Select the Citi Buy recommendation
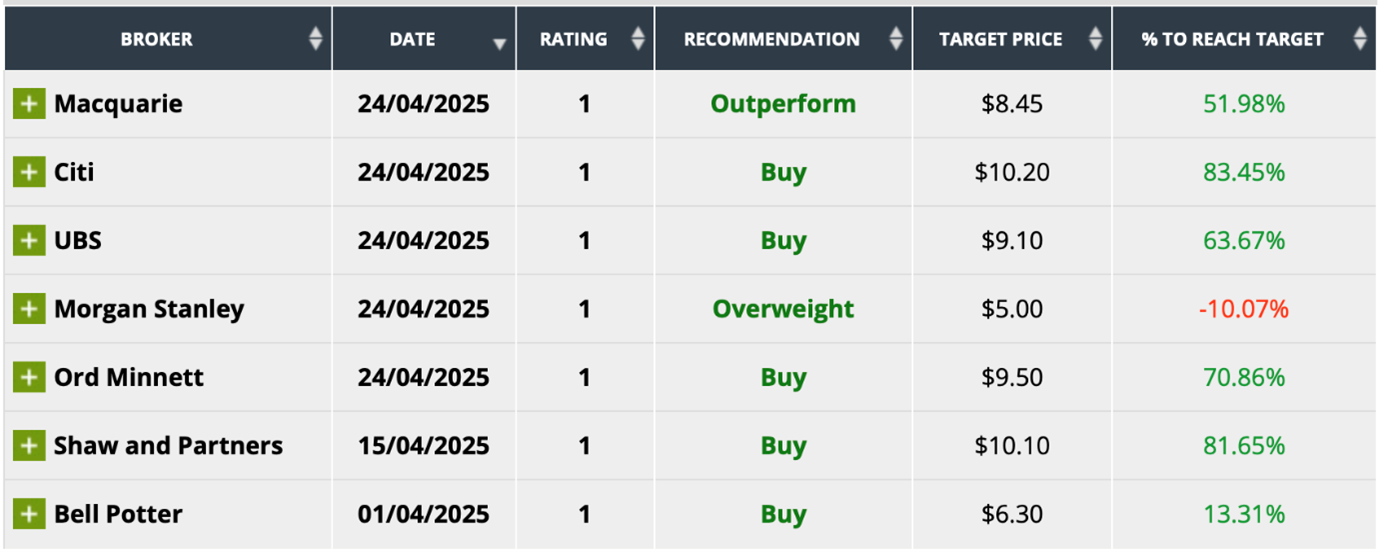 [x=783, y=172]
